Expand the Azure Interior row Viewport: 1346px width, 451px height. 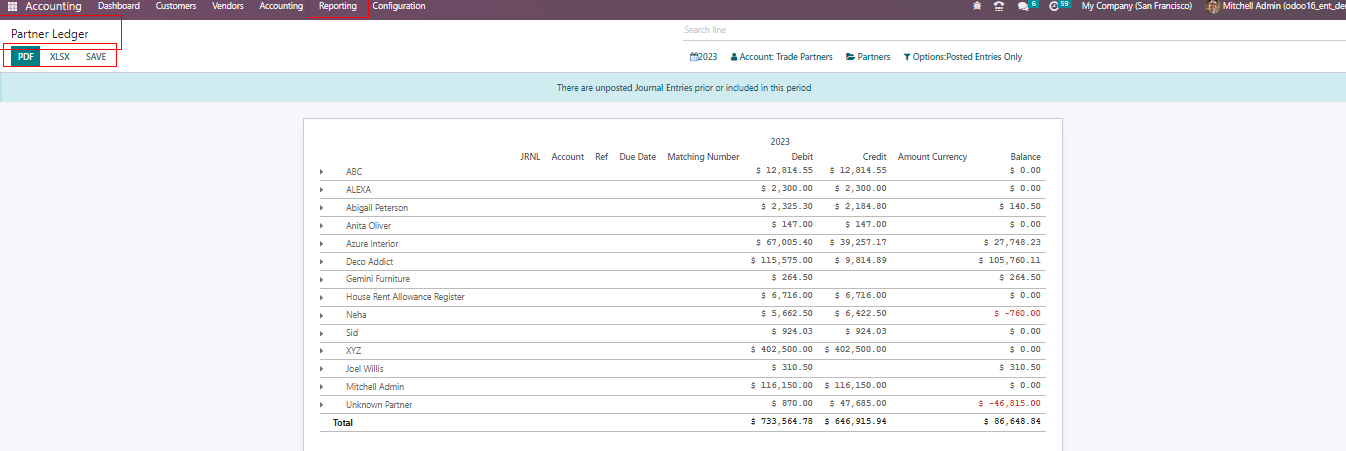click(321, 244)
